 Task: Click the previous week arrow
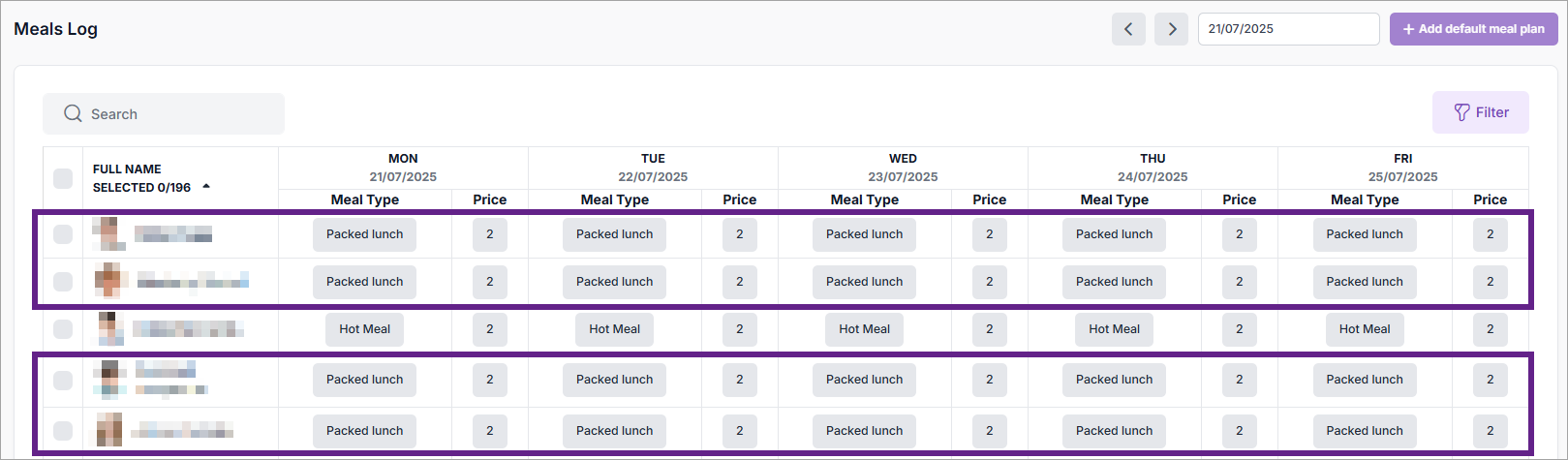click(x=1128, y=29)
